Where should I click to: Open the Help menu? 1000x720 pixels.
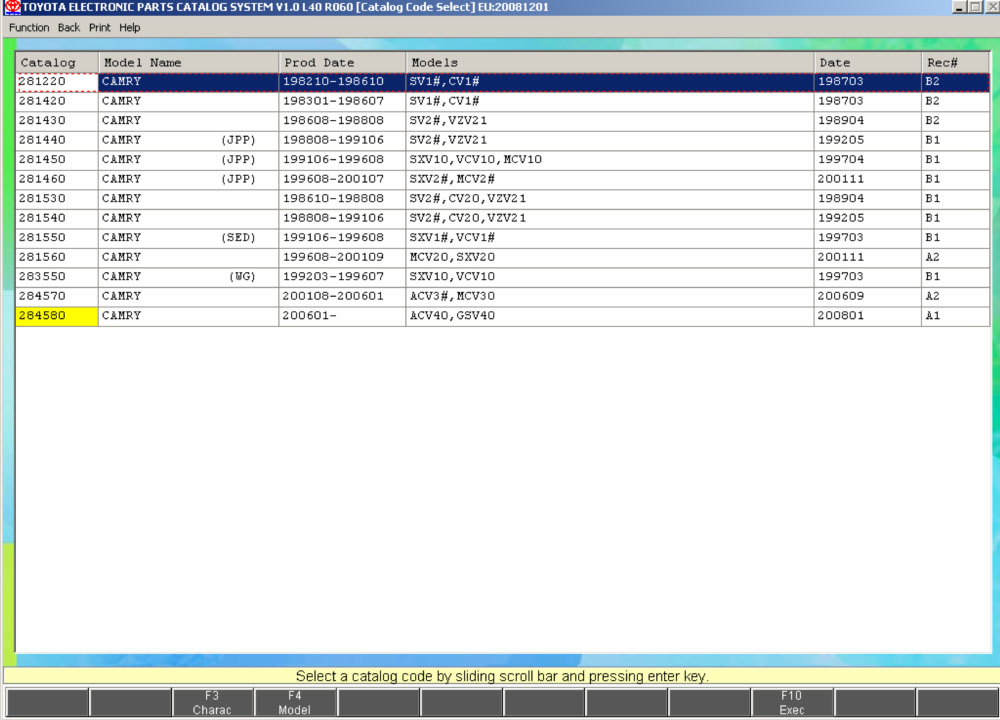pos(130,27)
